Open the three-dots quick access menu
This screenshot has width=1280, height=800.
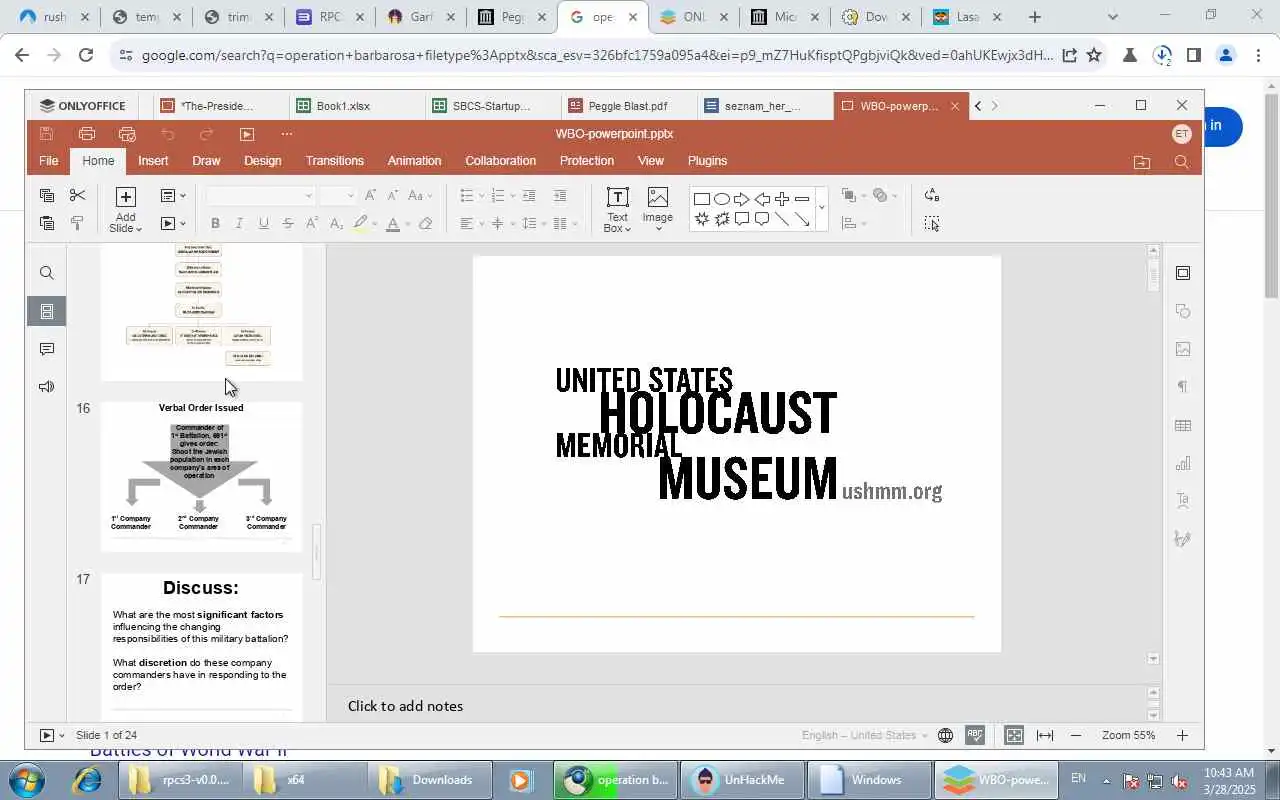tap(287, 134)
